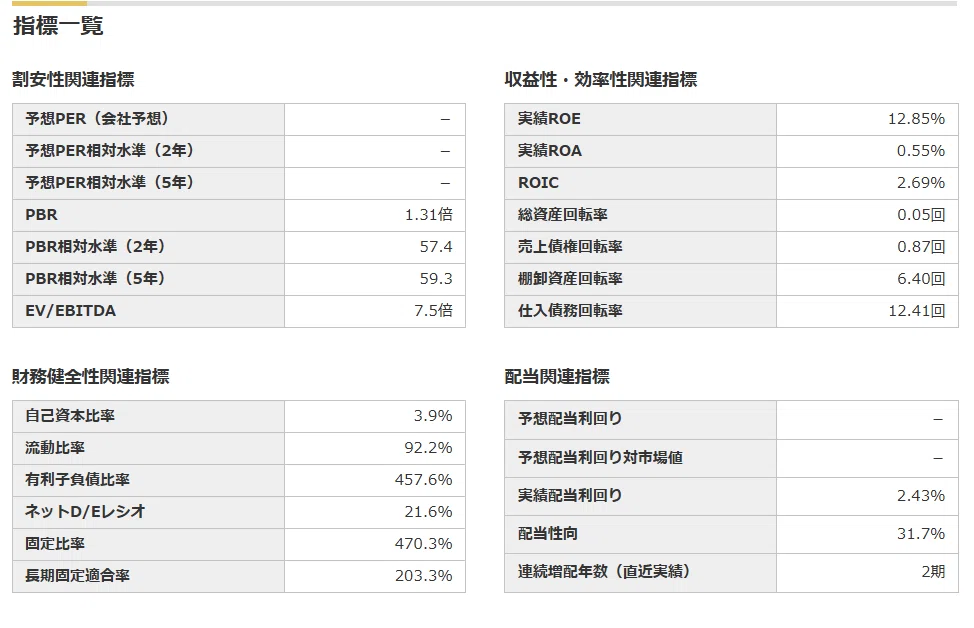Click the 実績配当利回り value 2.43%
The image size is (974, 628).
point(921,496)
